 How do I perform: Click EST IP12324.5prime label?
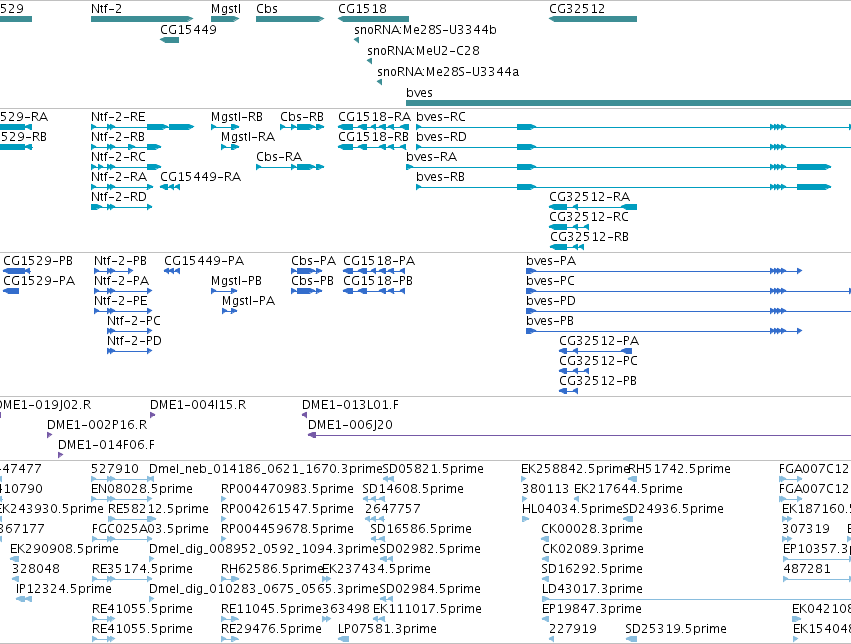[63, 589]
